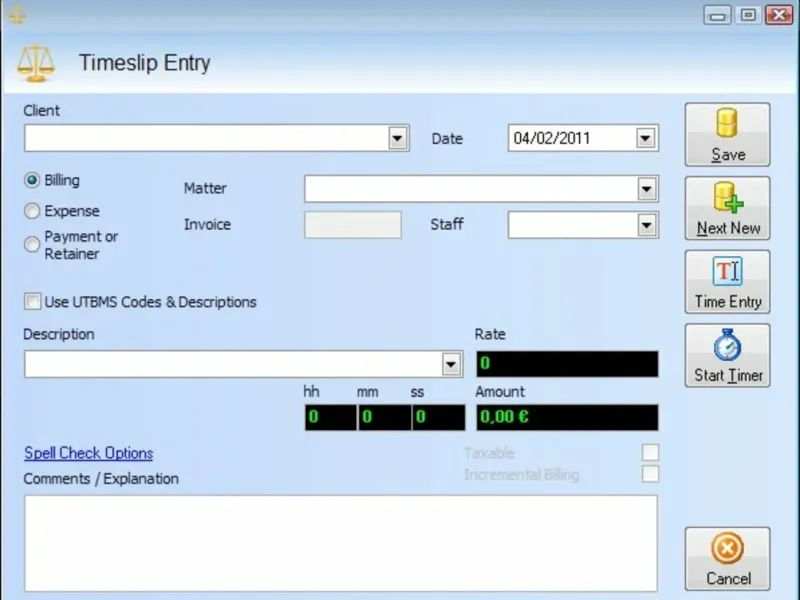Click in the Comments / Explanation box

pyautogui.click(x=341, y=543)
